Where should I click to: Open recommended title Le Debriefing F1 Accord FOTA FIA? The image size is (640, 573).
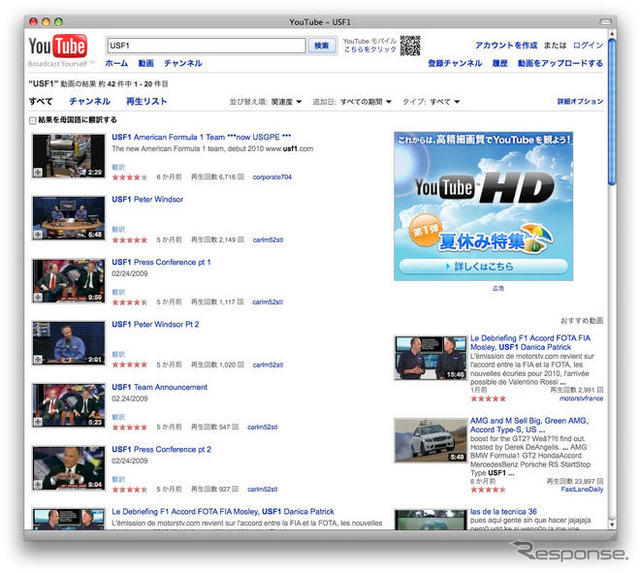coord(530,342)
